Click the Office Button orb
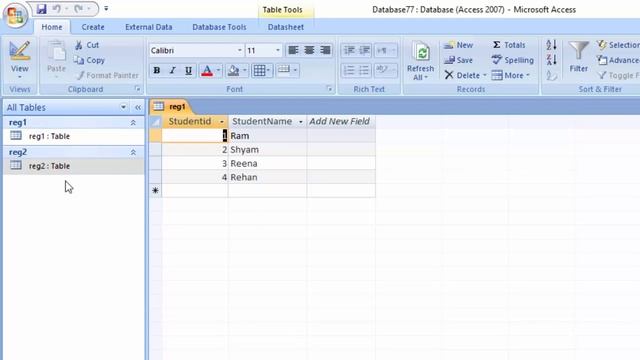The width and height of the screenshot is (640, 360). pyautogui.click(x=16, y=16)
